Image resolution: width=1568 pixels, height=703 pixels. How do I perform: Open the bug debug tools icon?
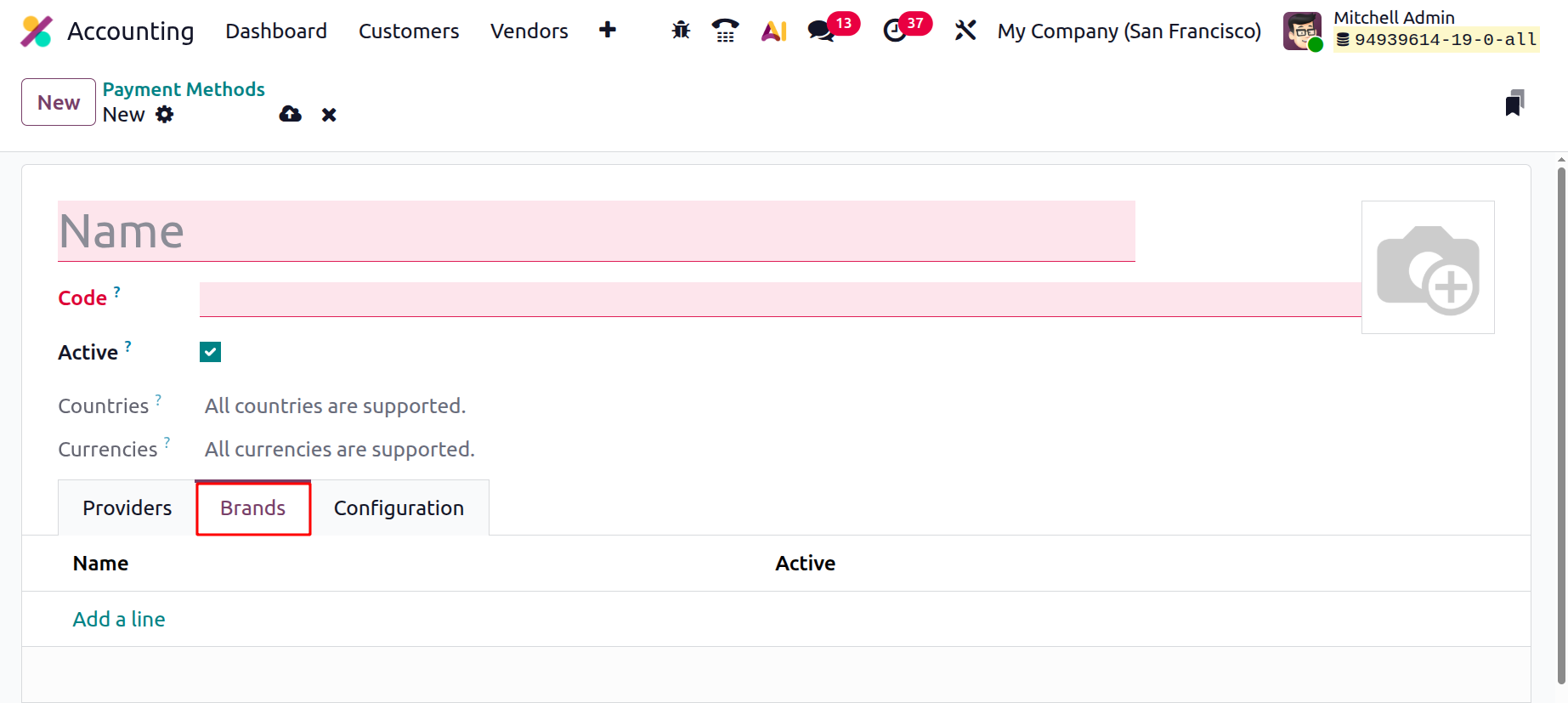[x=681, y=31]
